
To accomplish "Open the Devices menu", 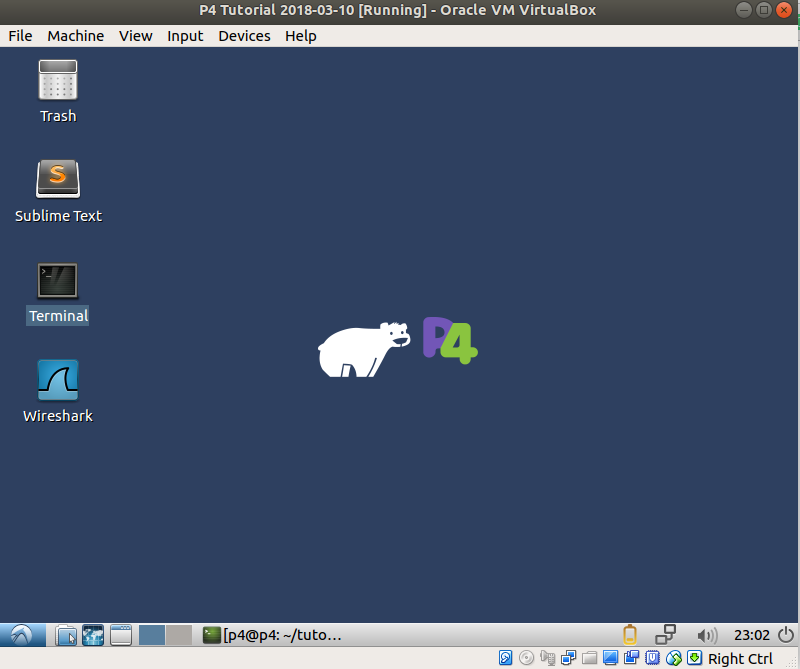I will 244,36.
